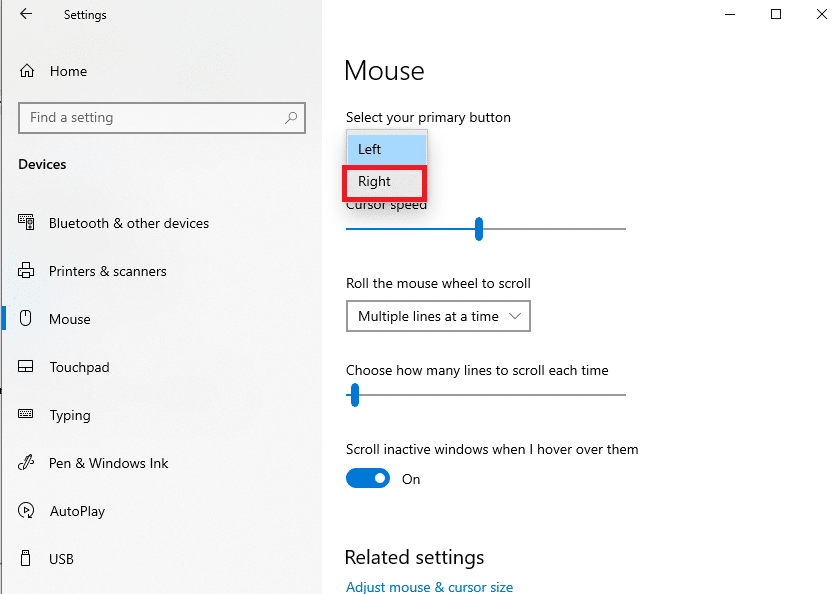Go to the Touchpad settings page

pos(79,367)
